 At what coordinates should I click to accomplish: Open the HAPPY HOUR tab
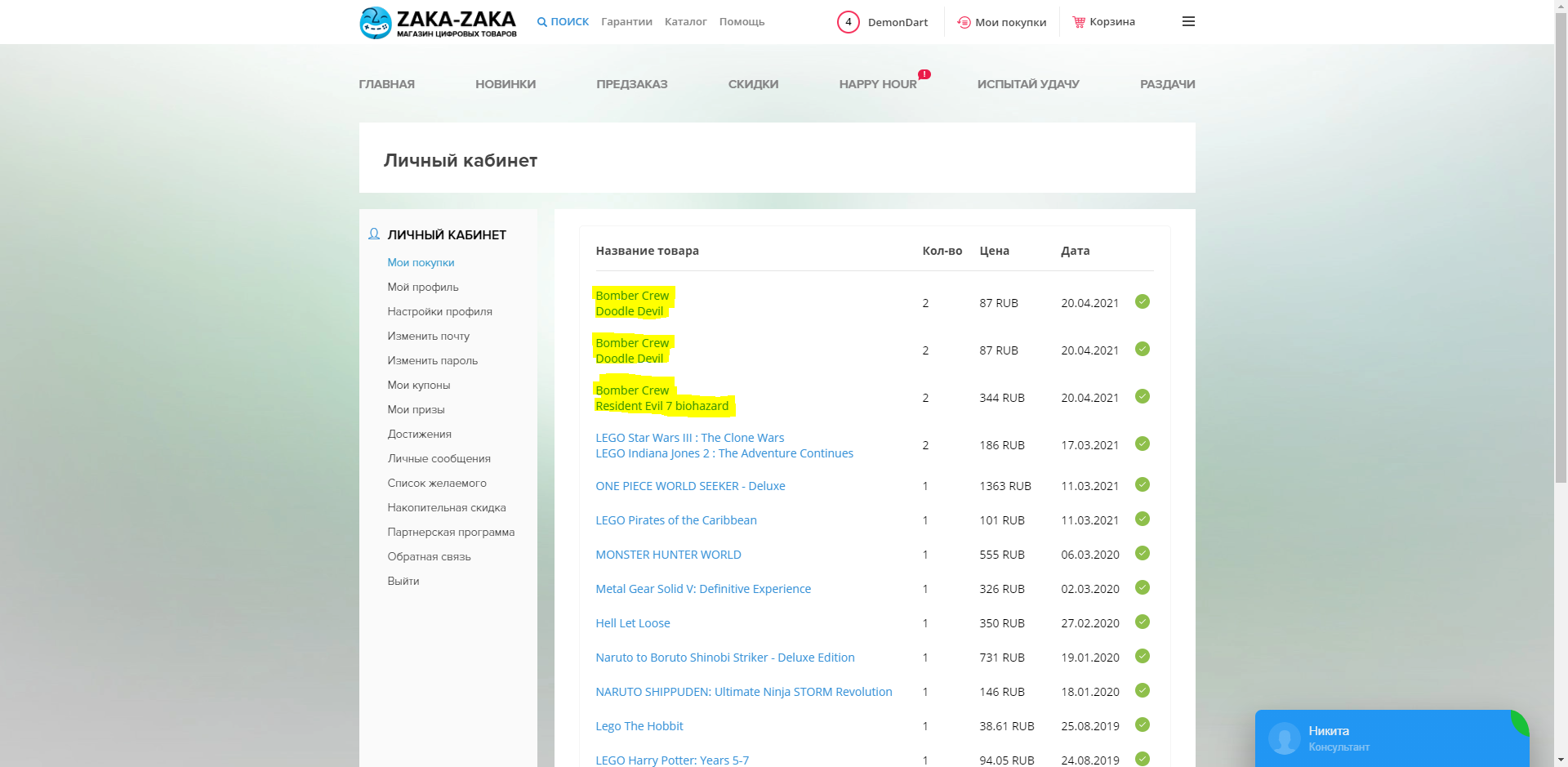(x=878, y=84)
